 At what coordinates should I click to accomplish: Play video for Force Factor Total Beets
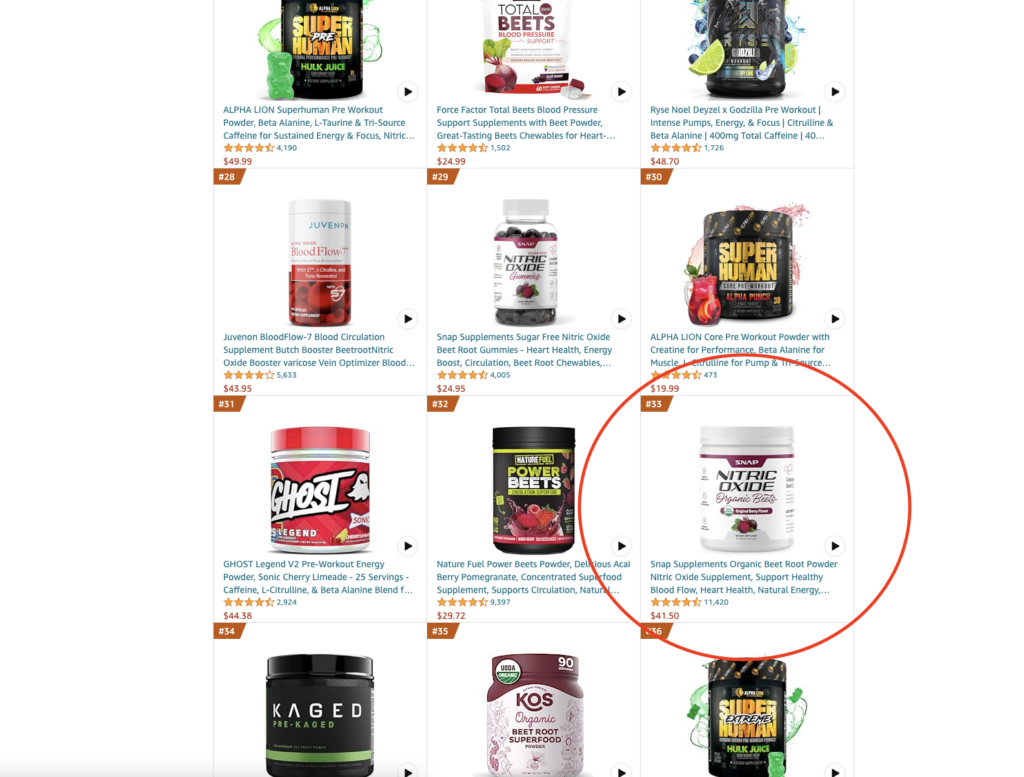coord(621,92)
